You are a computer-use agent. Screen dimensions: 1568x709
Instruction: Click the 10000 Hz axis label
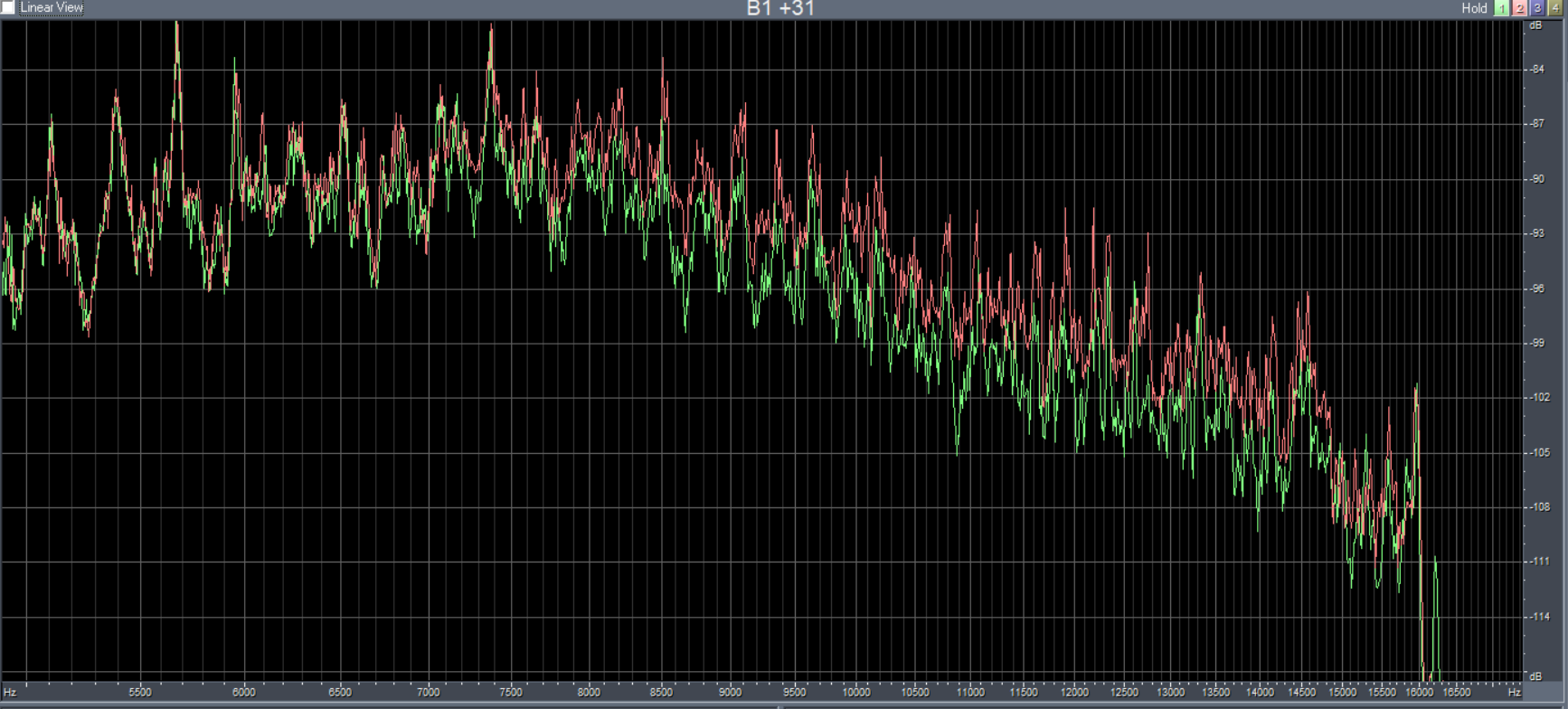[856, 693]
